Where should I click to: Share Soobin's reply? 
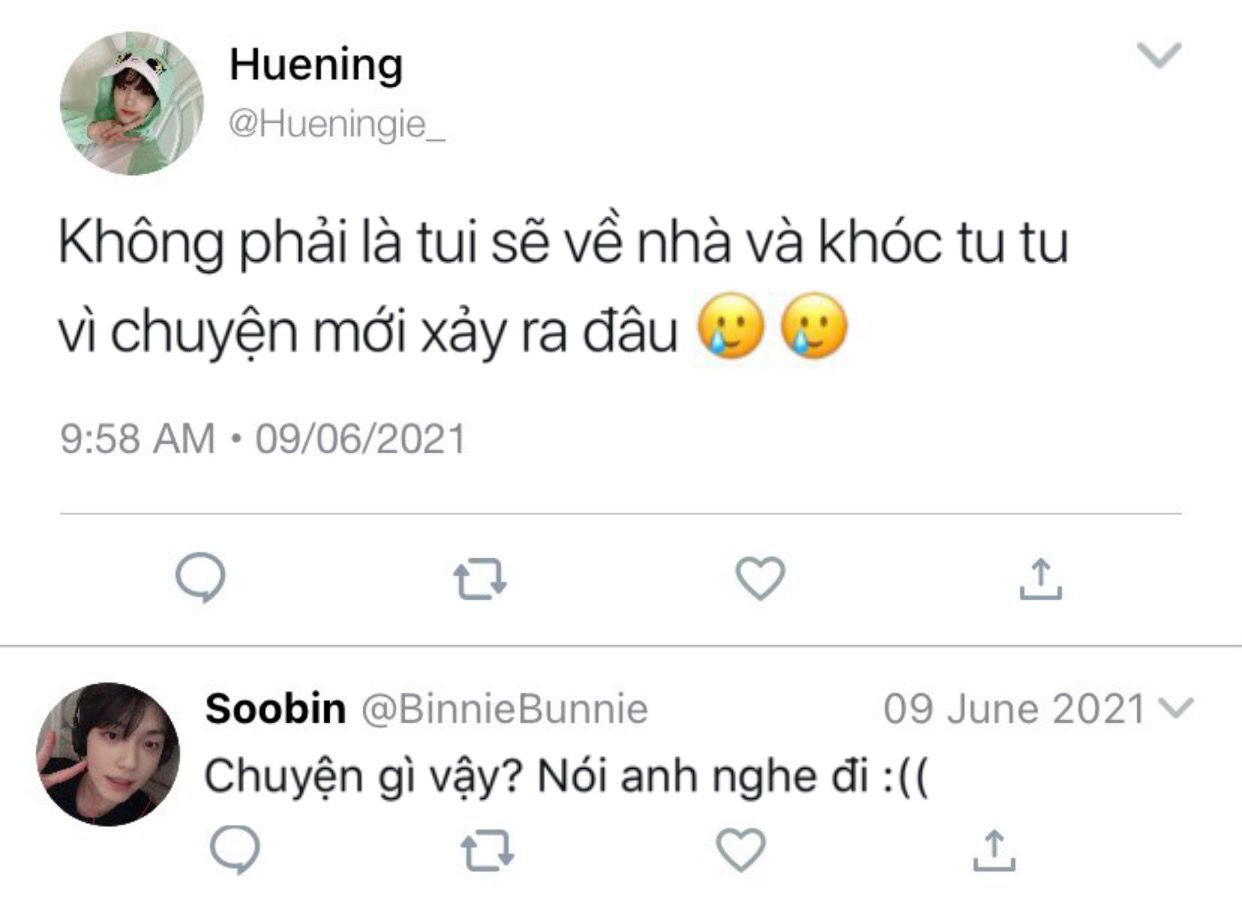994,851
